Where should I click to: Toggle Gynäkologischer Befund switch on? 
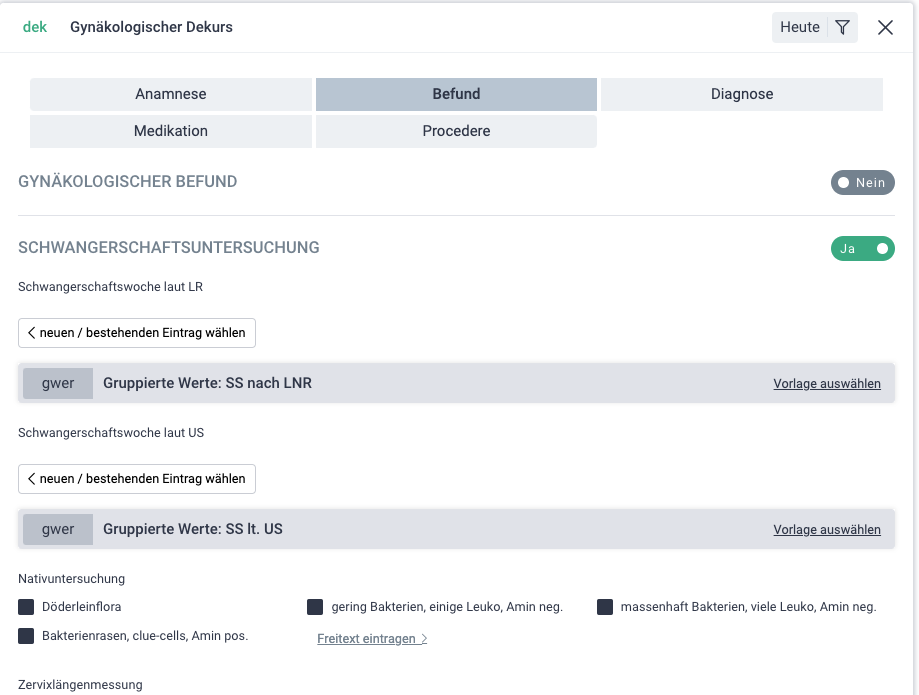click(x=862, y=183)
